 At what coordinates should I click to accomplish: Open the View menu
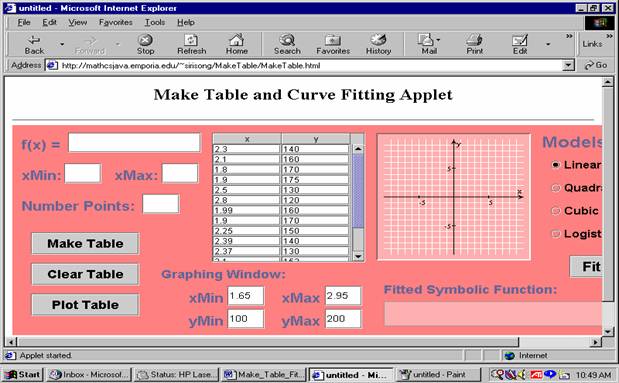pos(77,23)
